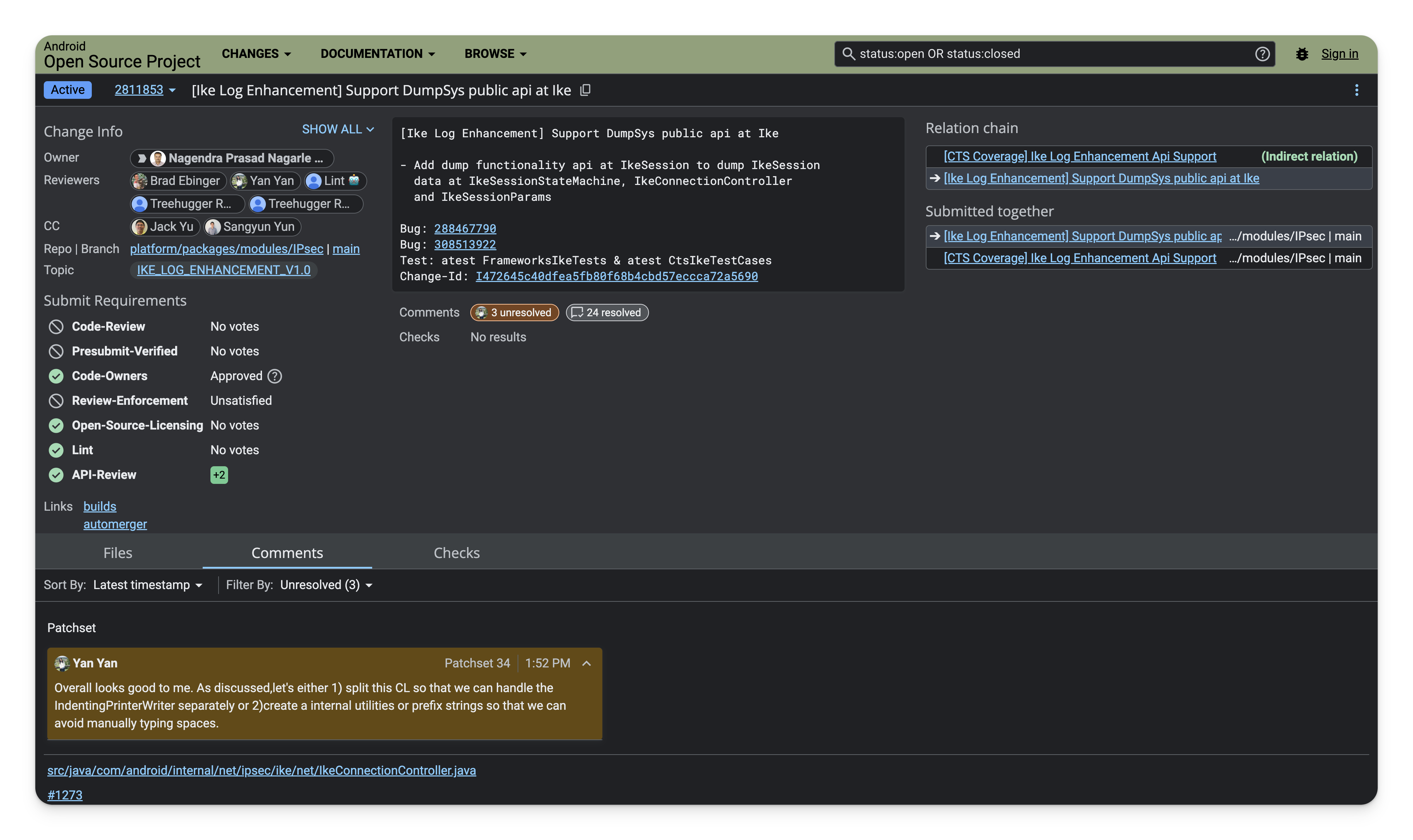
Task: Copy the change title using the copy icon
Action: pyautogui.click(x=585, y=90)
